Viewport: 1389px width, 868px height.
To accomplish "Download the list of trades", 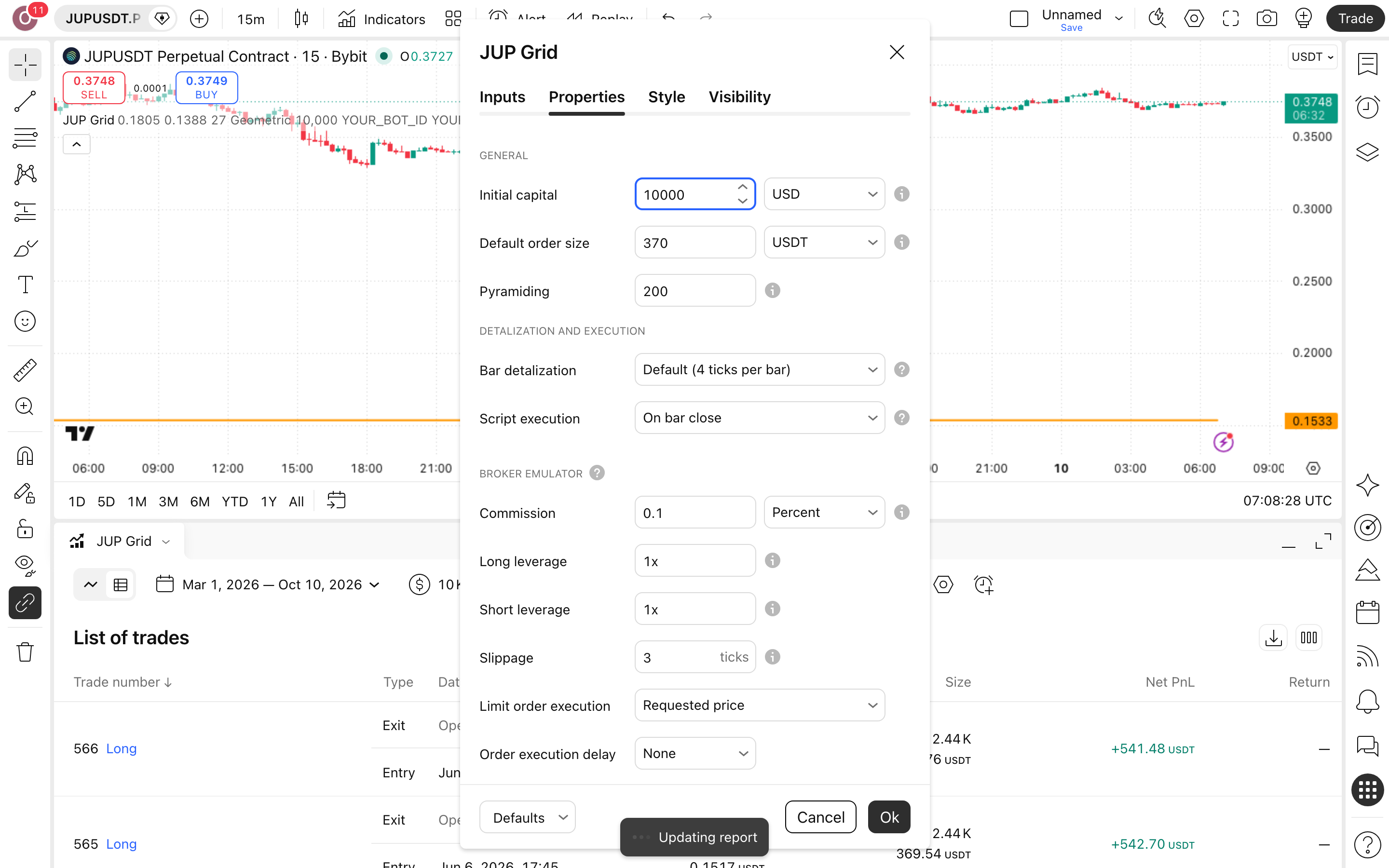I will tap(1273, 638).
